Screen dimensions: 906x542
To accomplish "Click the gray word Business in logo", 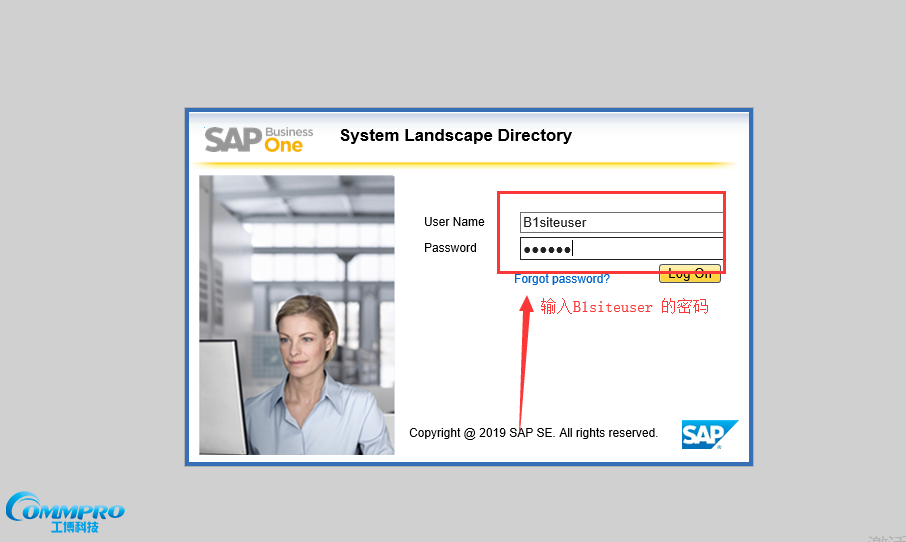I will (x=289, y=132).
